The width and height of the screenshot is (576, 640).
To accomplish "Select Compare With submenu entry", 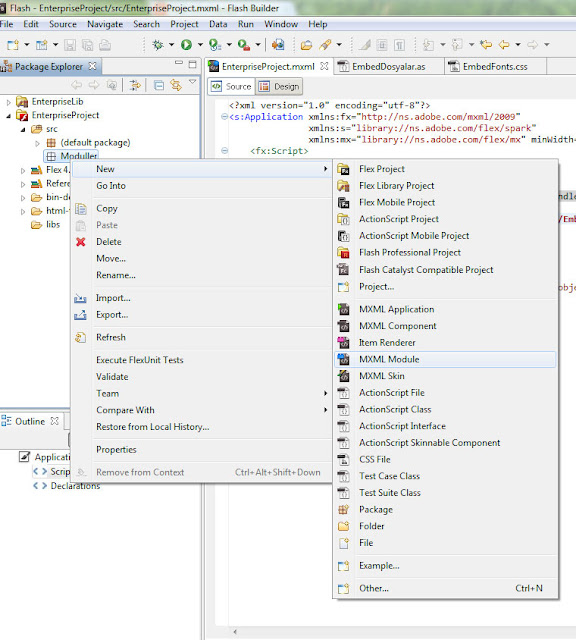I will (202, 410).
